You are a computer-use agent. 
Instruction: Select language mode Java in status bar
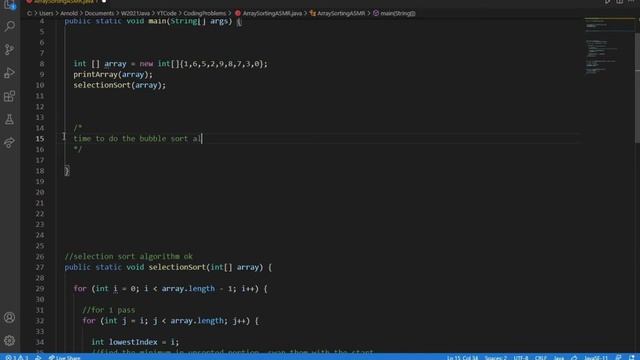pos(559,358)
